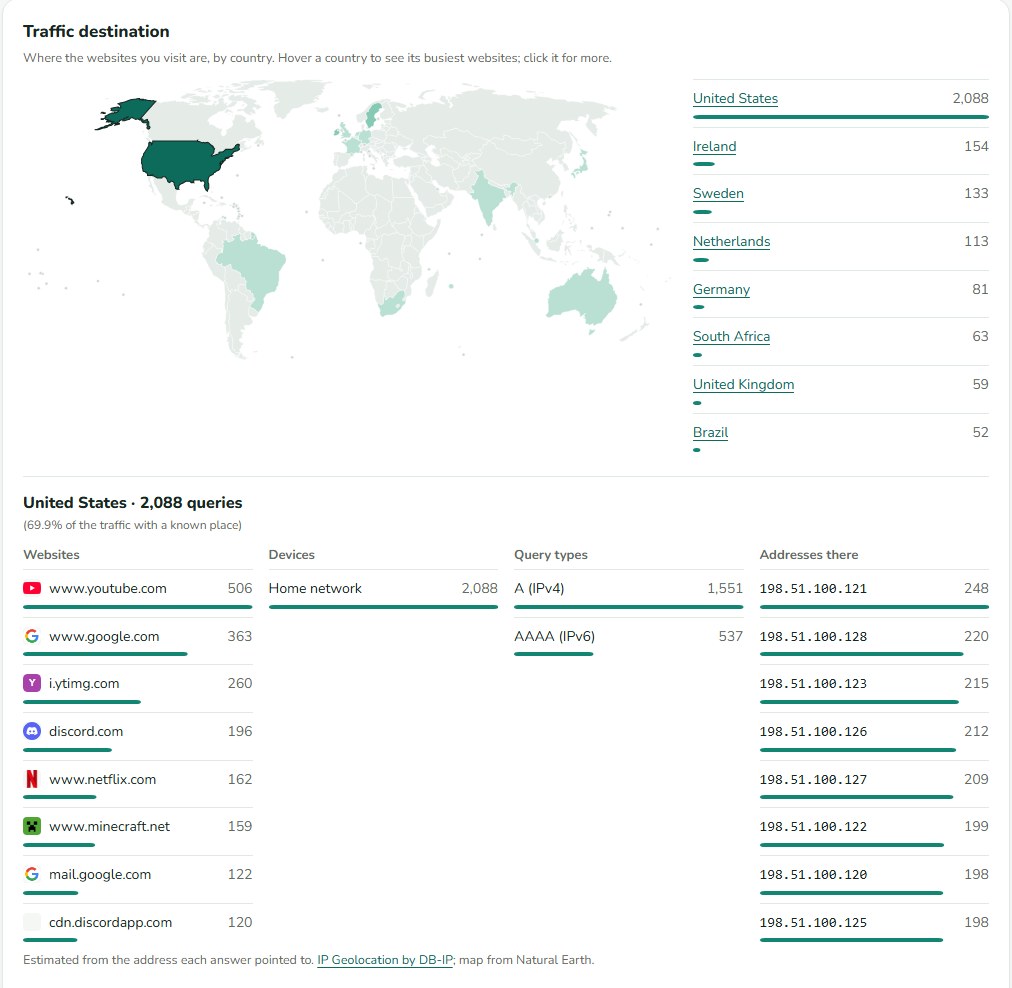Click Australia on the world map

pos(581,299)
